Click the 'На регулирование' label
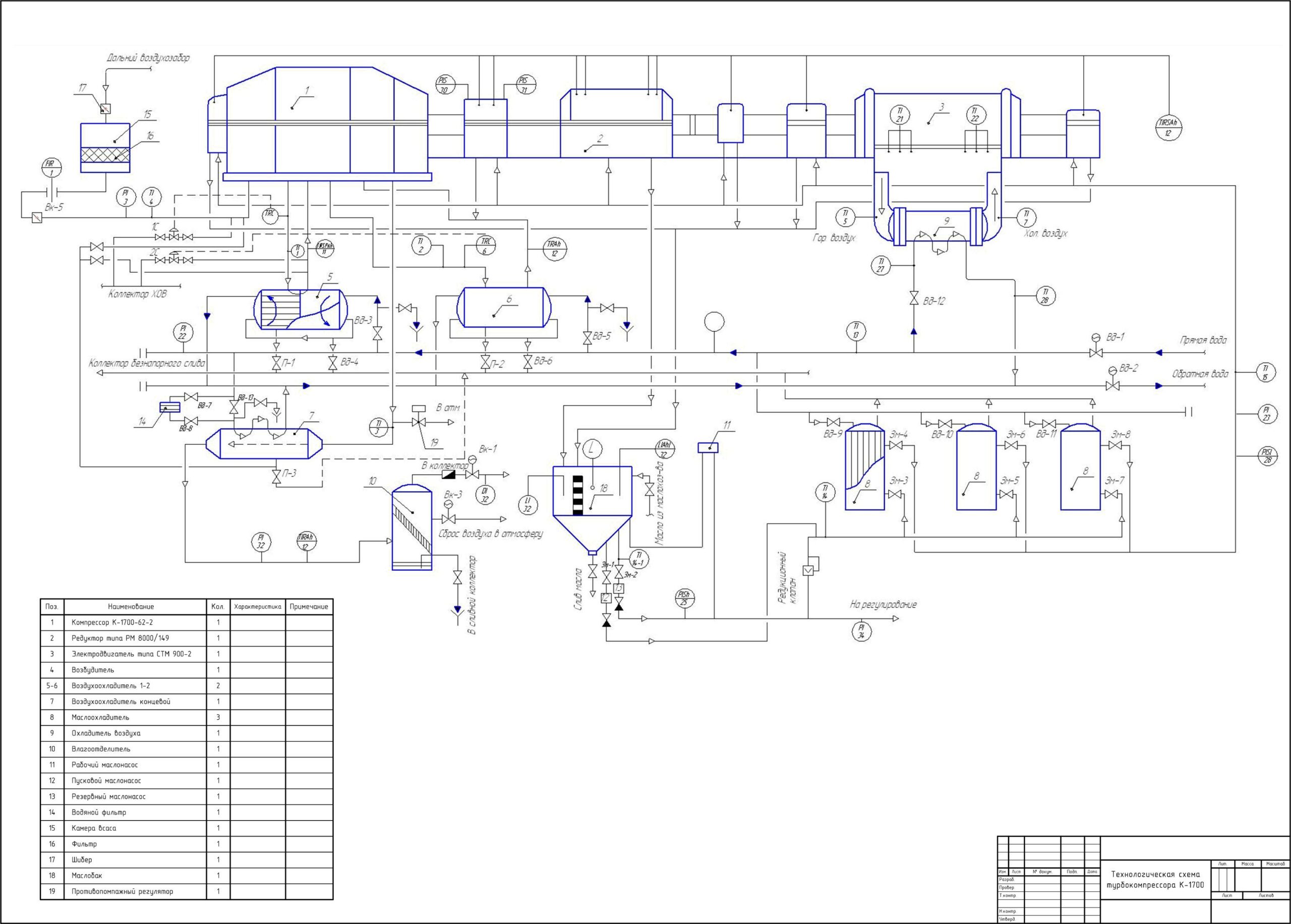The image size is (1291, 924). click(x=883, y=604)
